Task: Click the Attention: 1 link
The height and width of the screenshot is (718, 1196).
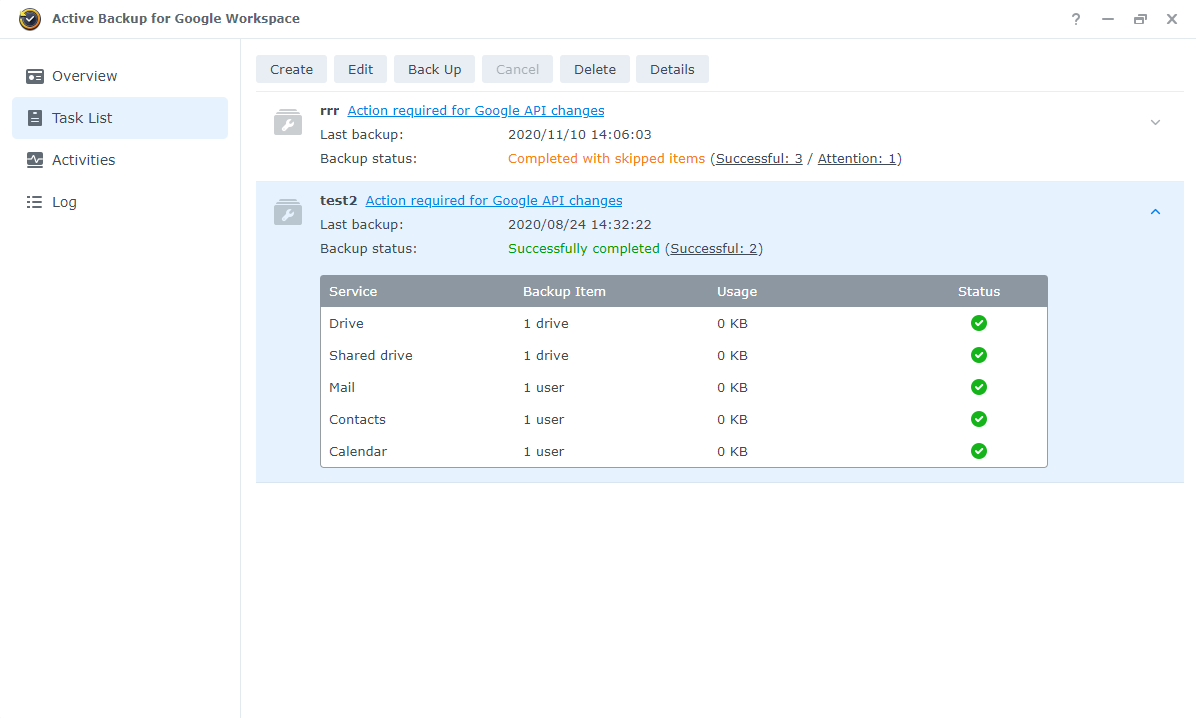Action: [857, 158]
